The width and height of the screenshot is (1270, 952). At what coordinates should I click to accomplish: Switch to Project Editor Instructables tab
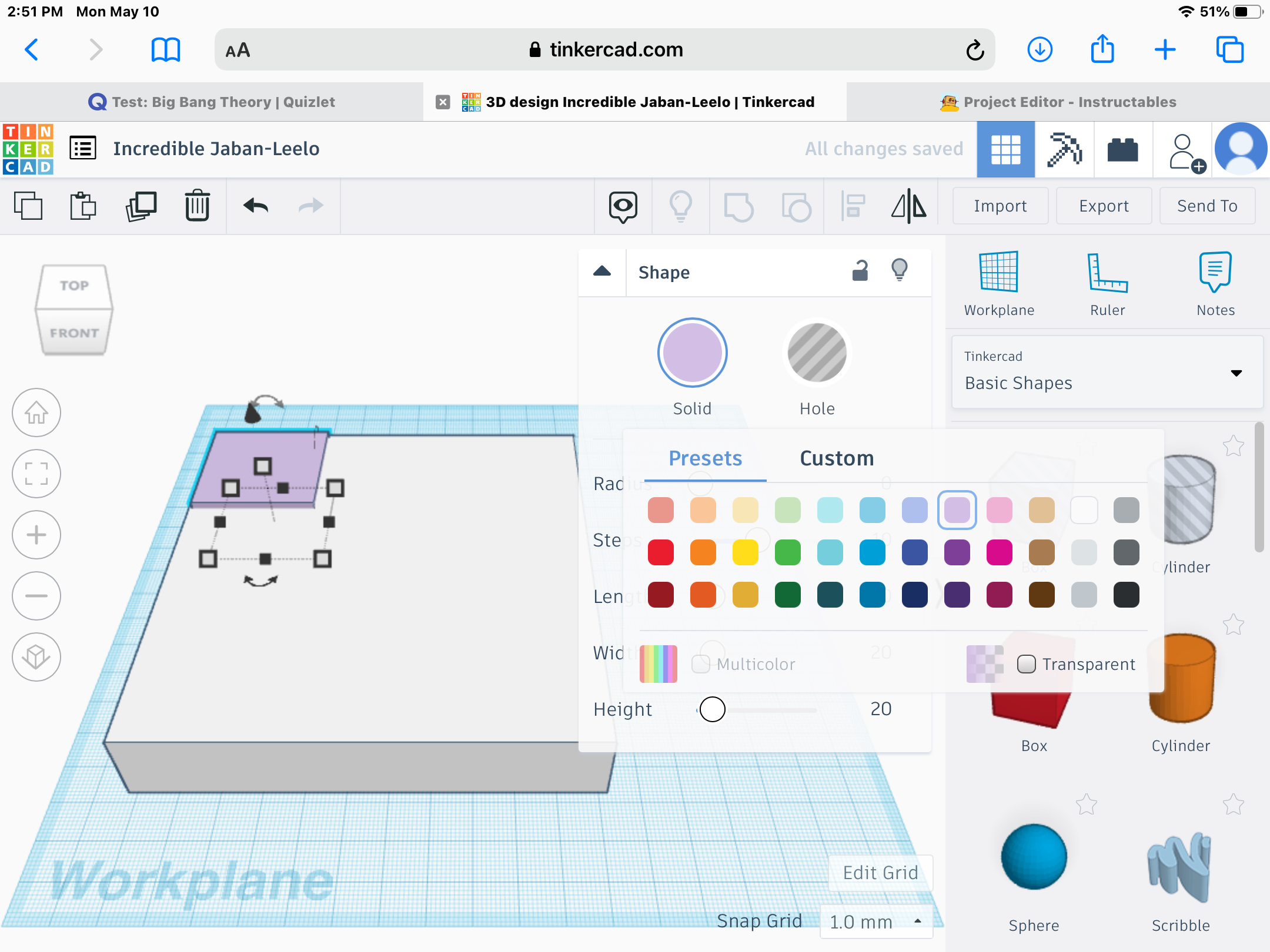1058,102
